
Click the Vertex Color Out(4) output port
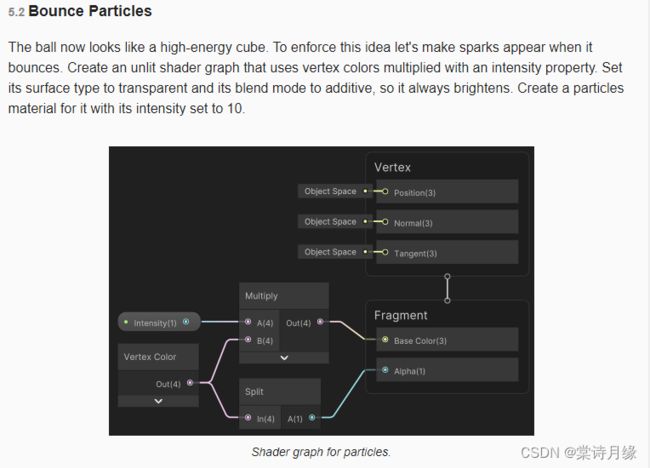point(190,383)
